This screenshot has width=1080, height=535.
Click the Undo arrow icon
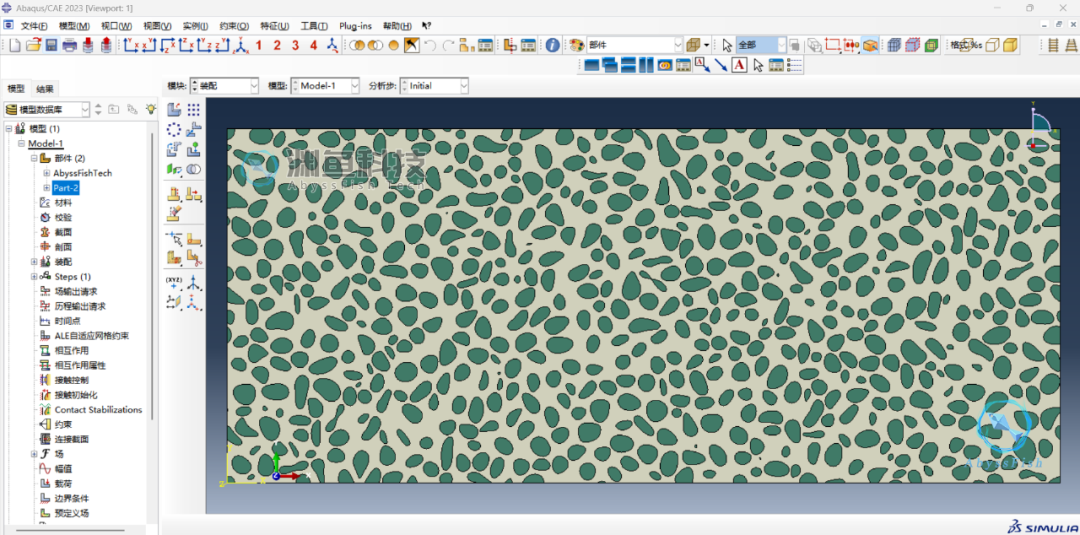coord(430,45)
